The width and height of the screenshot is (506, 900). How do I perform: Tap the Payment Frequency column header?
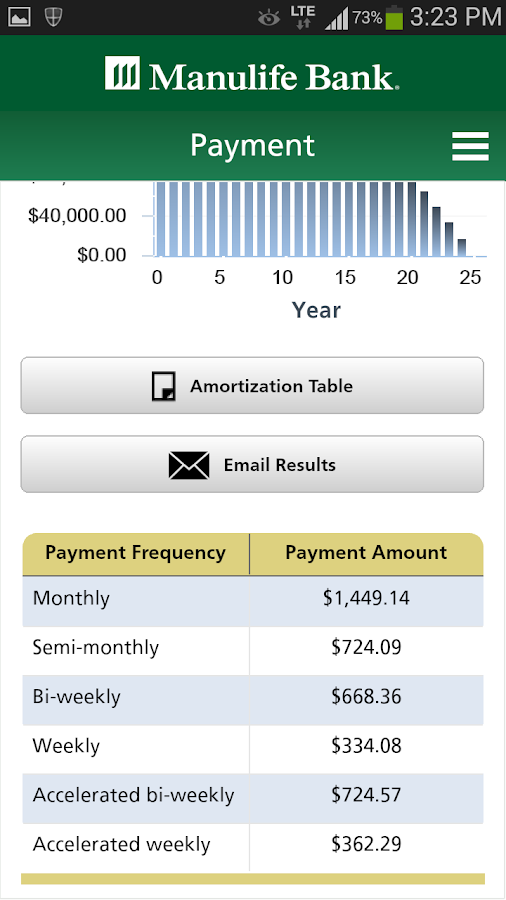135,553
